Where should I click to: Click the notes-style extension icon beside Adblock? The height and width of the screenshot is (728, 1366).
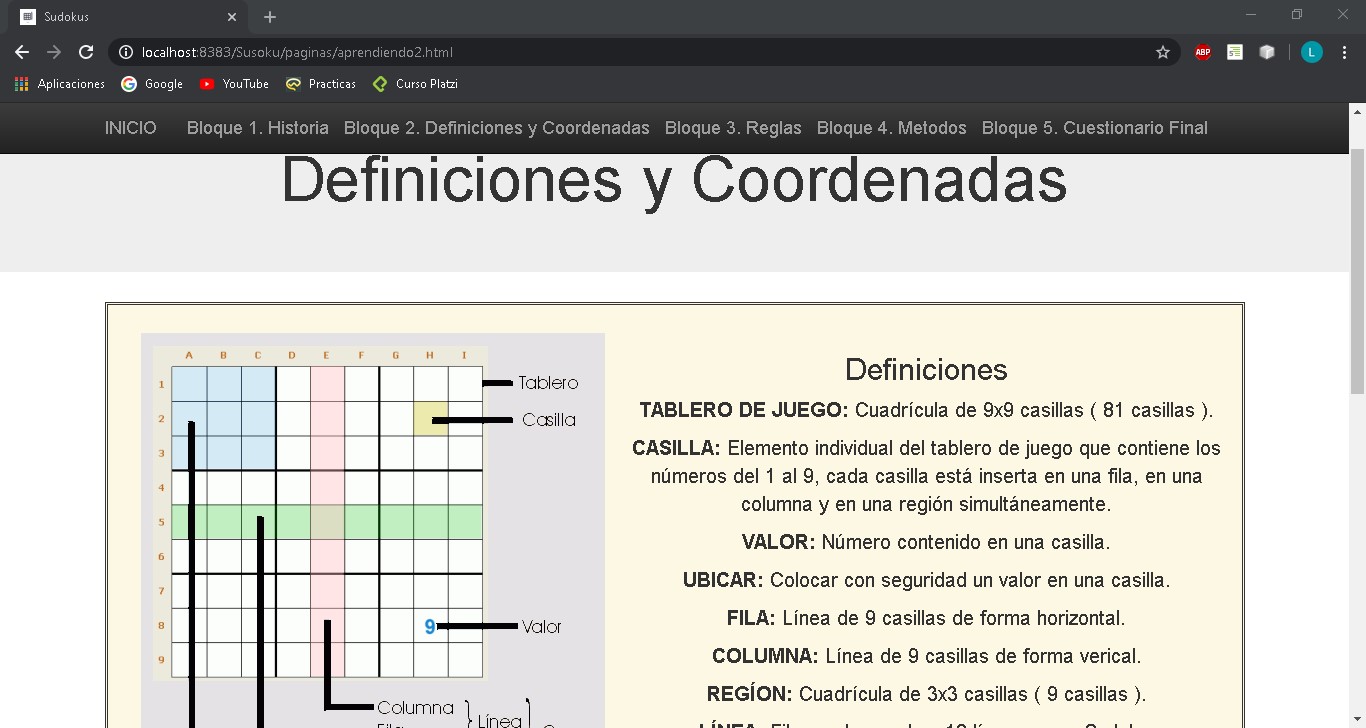[1234, 52]
